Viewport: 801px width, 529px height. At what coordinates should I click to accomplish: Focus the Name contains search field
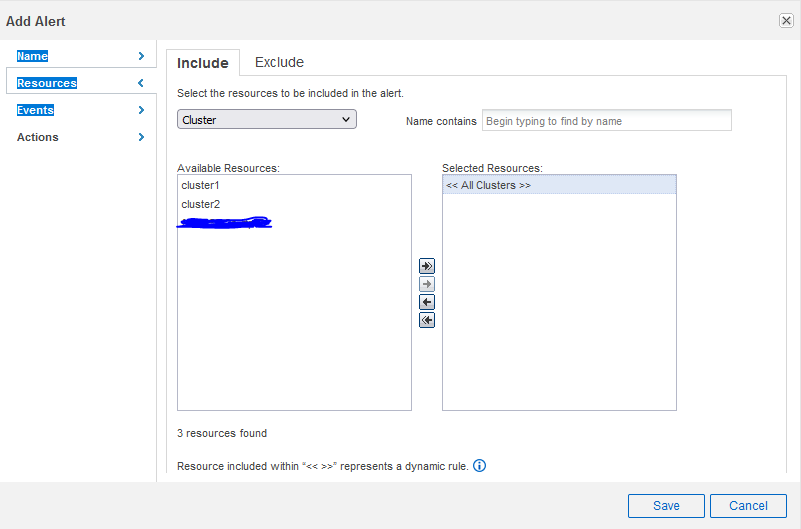606,121
